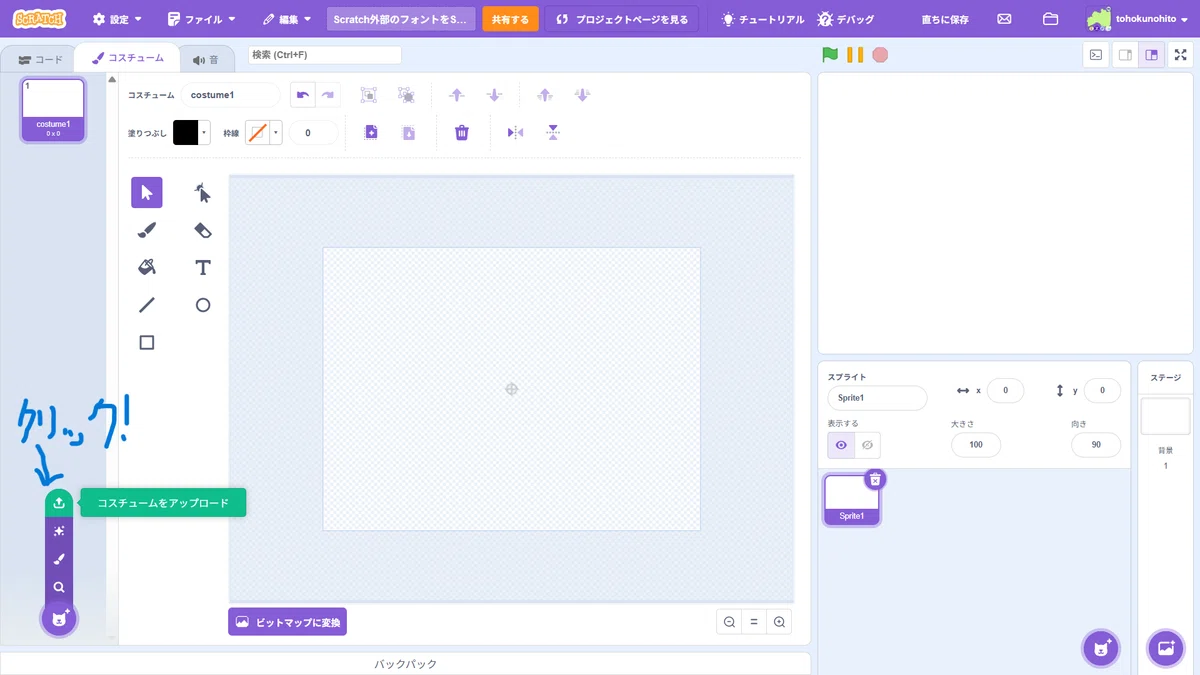Viewport: 1200px width, 675px height.
Task: Click the Paste icon
Action: coord(408,132)
